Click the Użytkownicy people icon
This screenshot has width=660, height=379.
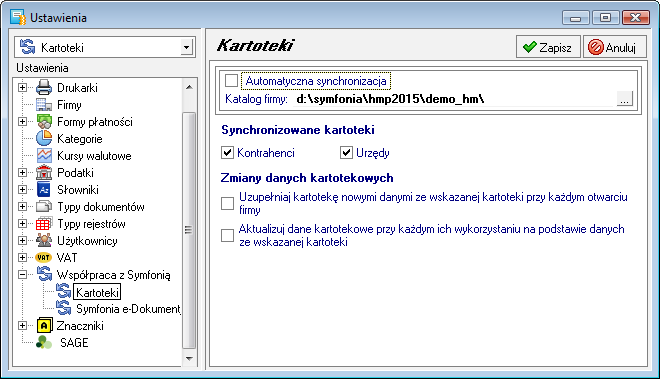coord(44,240)
